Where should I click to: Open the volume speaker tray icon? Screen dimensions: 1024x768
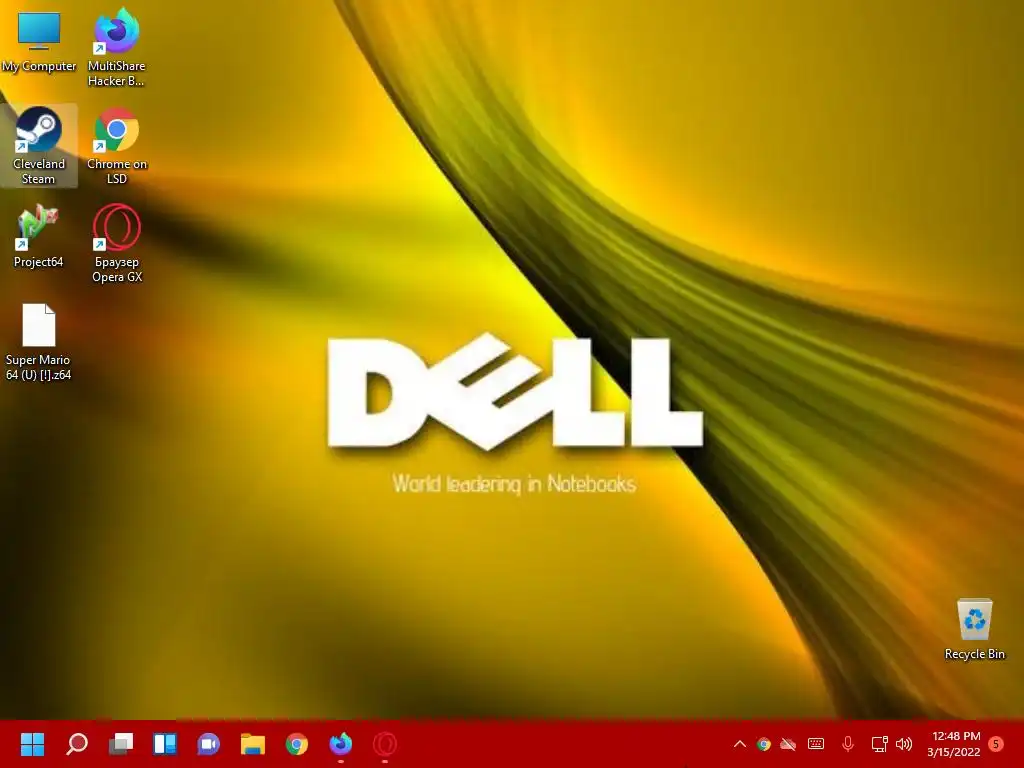904,744
